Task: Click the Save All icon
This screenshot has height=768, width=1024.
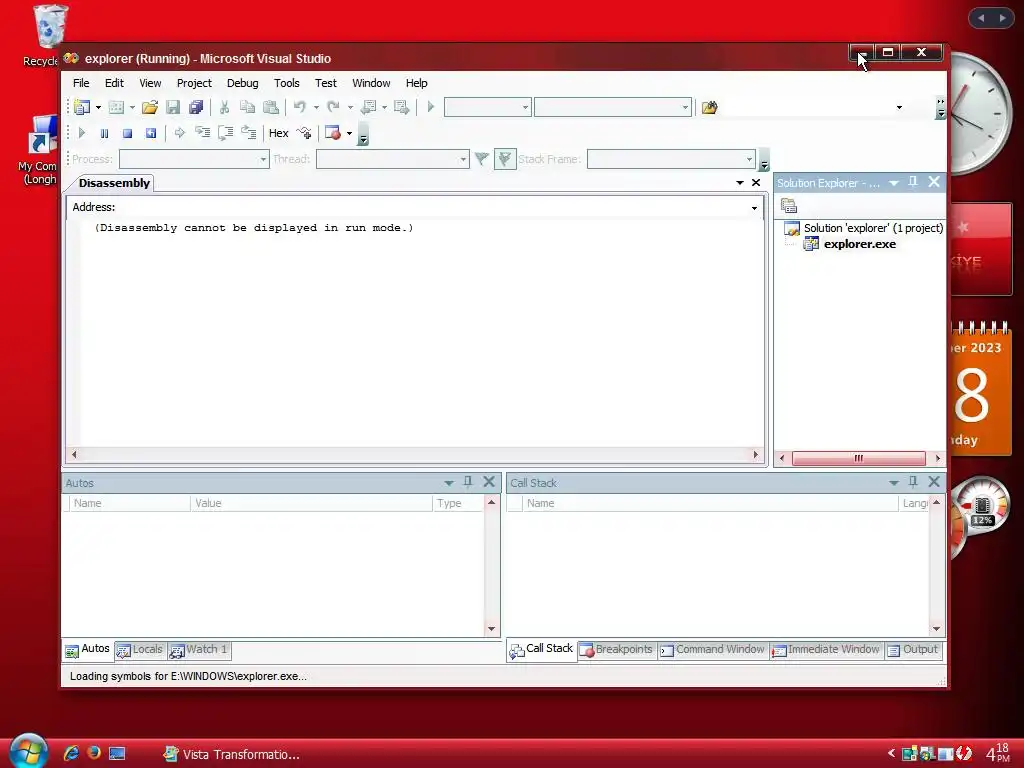Action: pyautogui.click(x=196, y=107)
